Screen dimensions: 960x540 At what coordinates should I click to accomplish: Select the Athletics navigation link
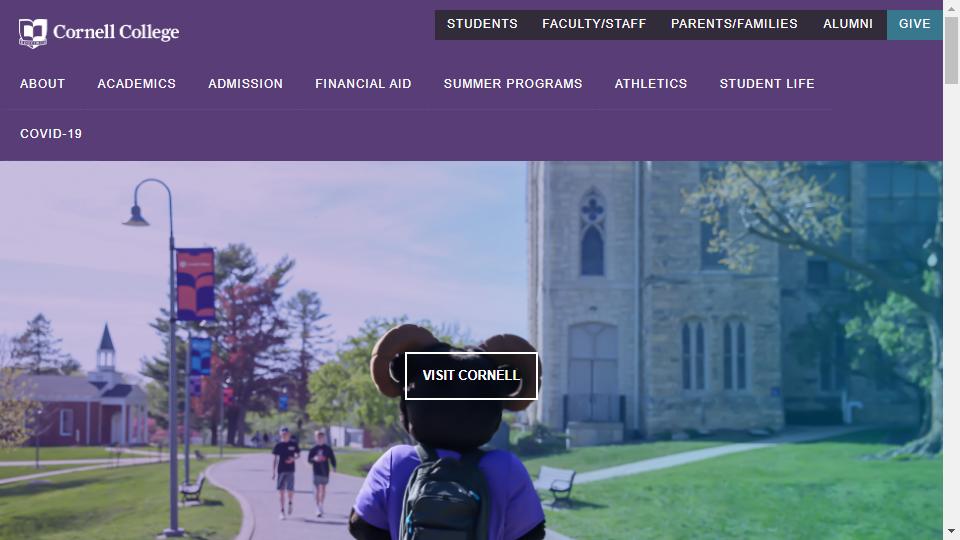(x=651, y=84)
